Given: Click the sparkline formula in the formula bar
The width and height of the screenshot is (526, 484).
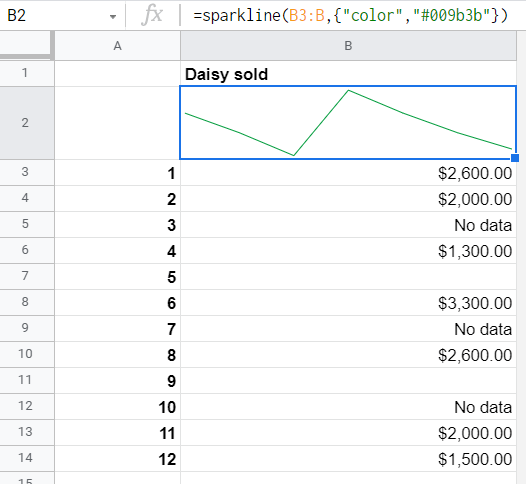Looking at the screenshot, I should pos(351,15).
